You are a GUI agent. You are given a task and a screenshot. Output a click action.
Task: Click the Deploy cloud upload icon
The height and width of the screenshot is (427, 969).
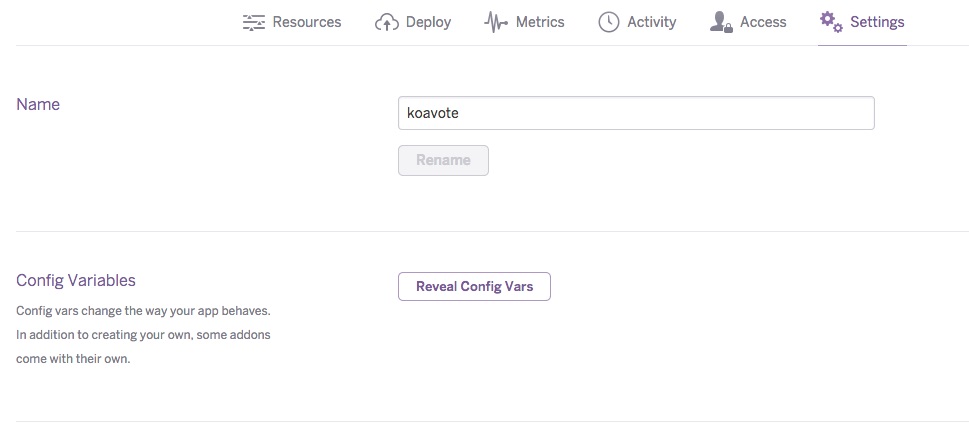pos(387,22)
